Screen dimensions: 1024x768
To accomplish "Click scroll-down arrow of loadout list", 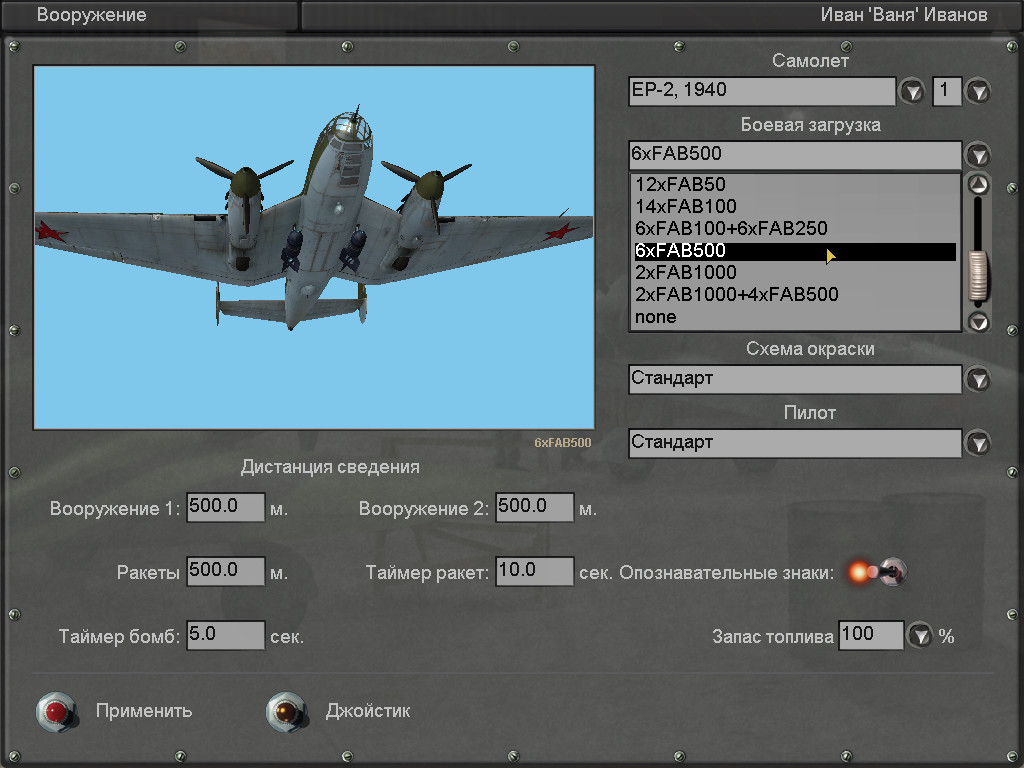I will pyautogui.click(x=979, y=321).
